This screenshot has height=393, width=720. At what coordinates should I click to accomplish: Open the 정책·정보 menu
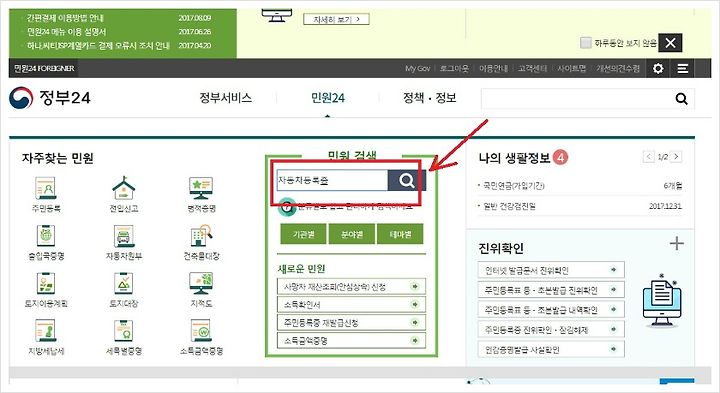(429, 98)
